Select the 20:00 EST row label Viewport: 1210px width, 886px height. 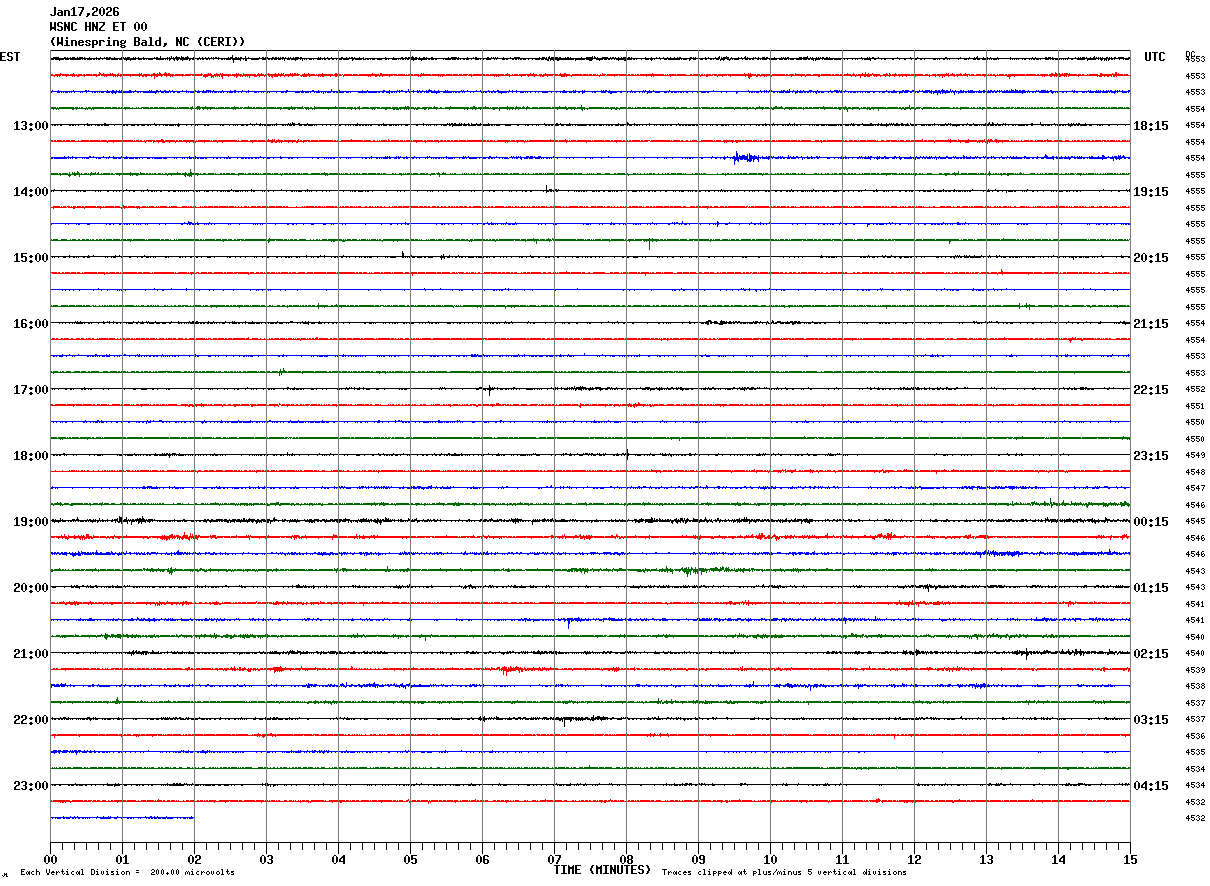30,588
